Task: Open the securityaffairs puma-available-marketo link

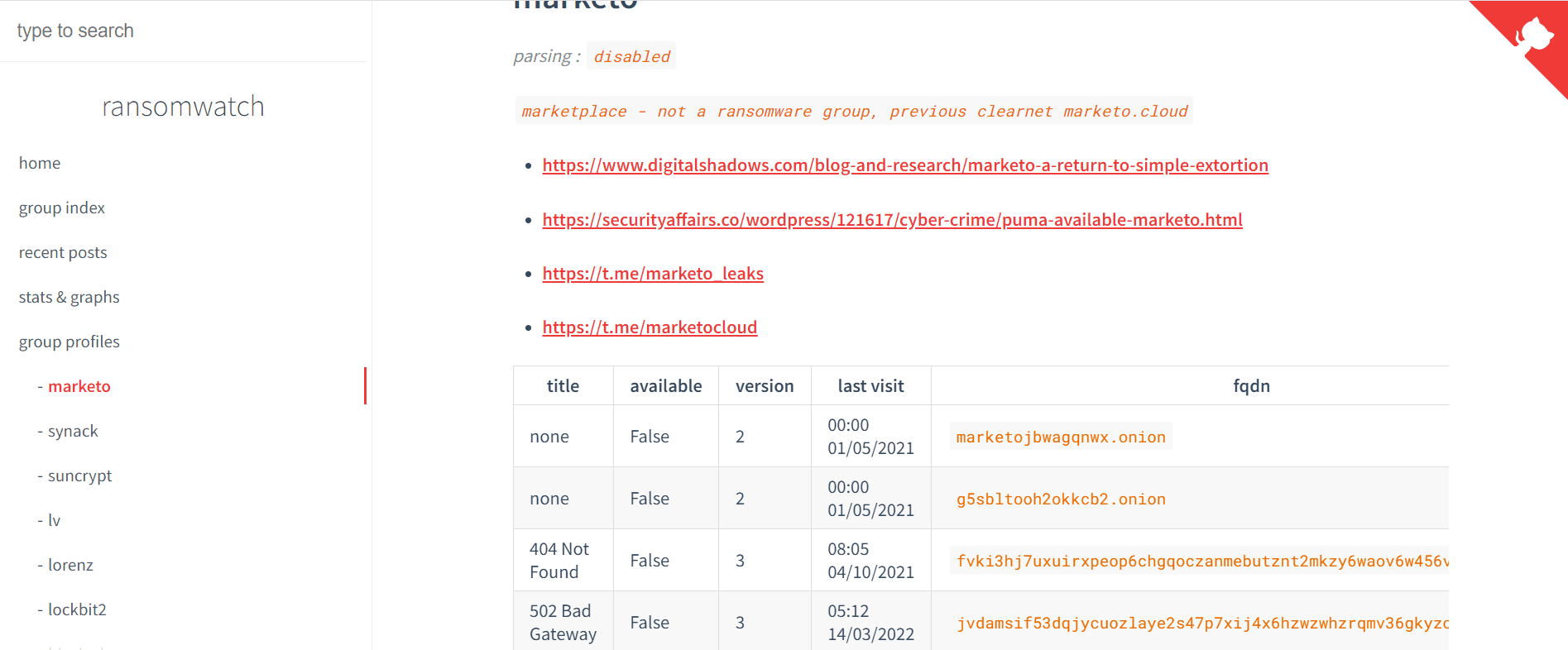Action: coord(892,220)
